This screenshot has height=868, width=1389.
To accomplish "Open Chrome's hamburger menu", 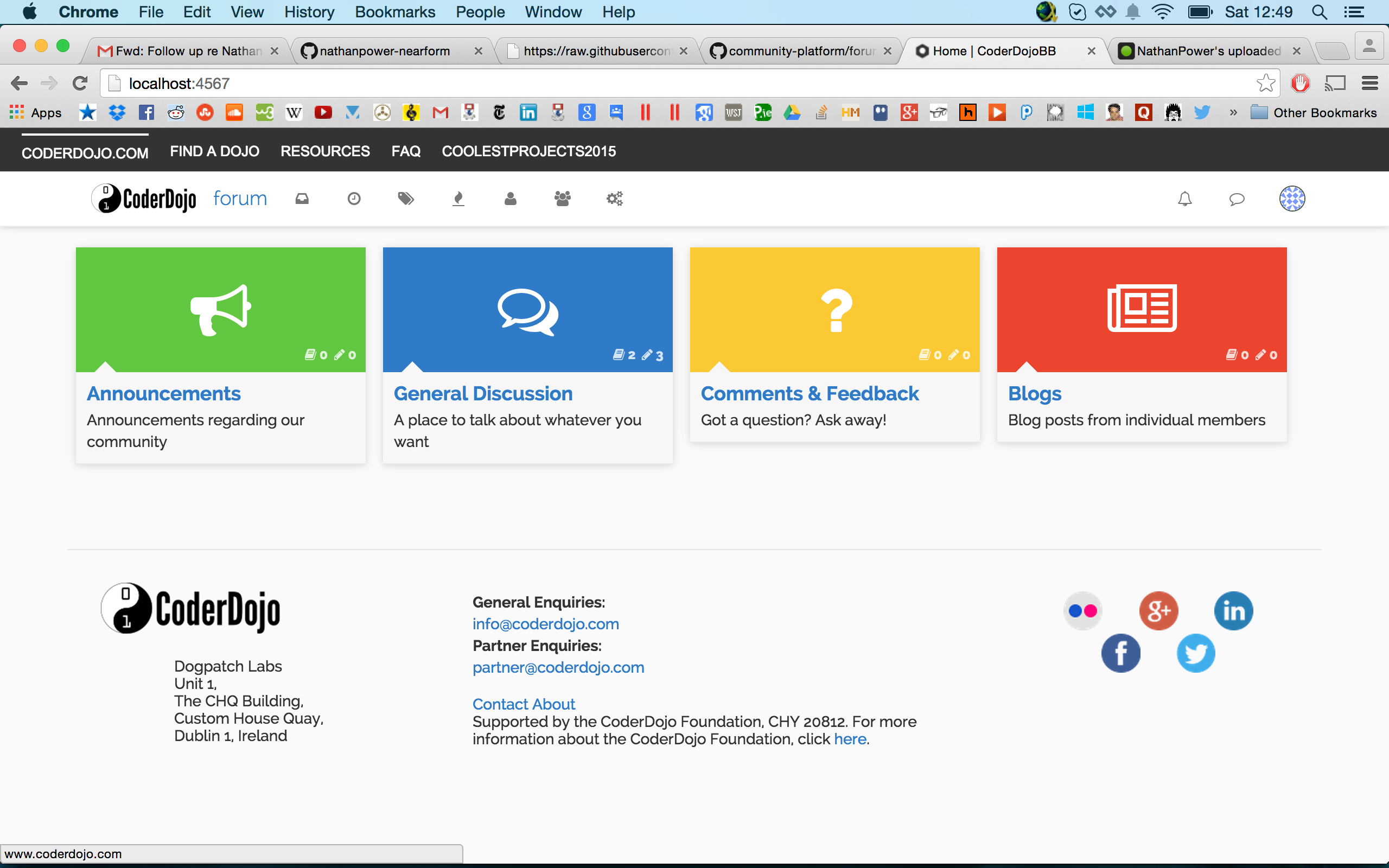I will point(1369,83).
